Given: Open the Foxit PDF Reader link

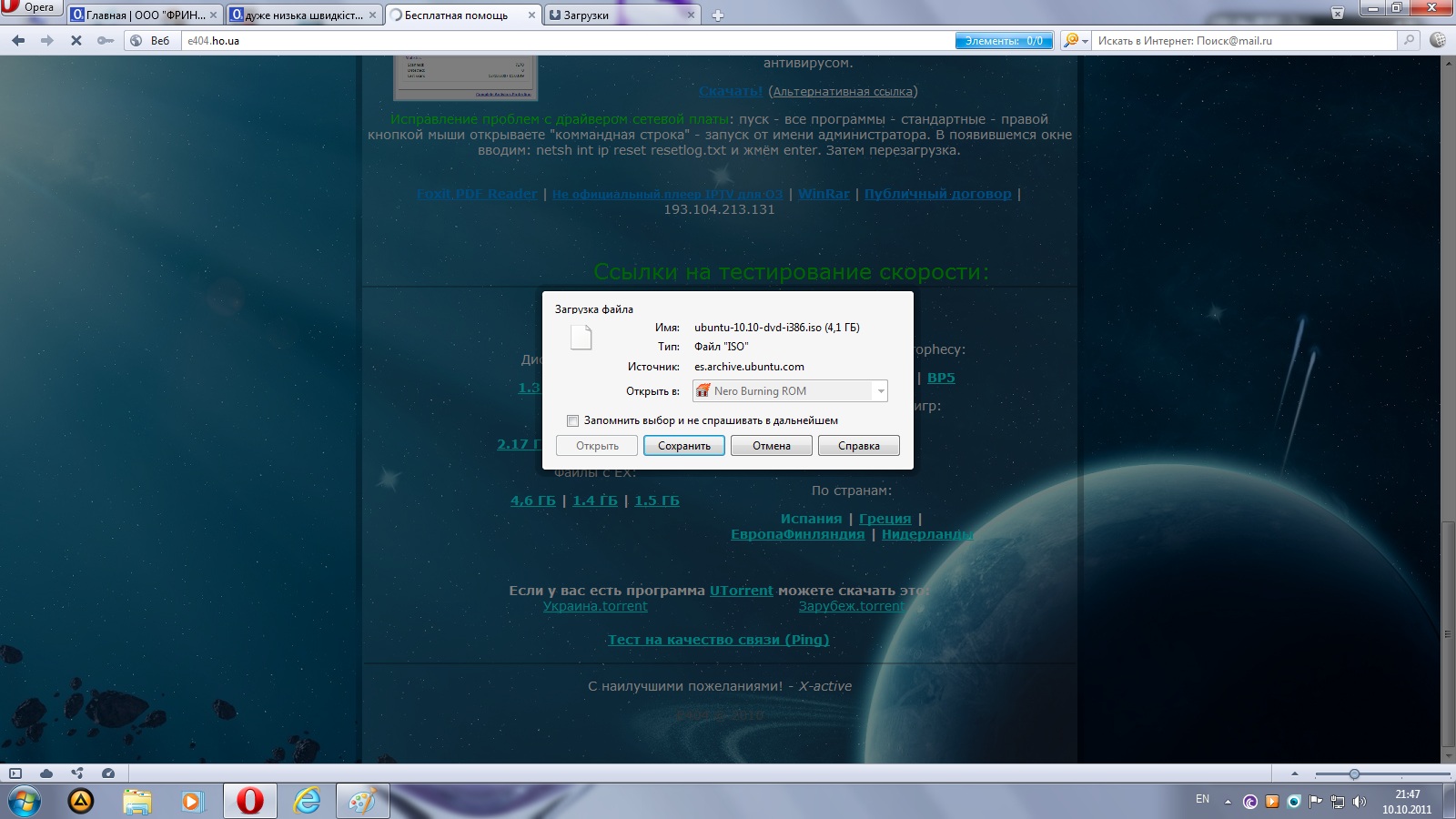Looking at the screenshot, I should pos(477,194).
